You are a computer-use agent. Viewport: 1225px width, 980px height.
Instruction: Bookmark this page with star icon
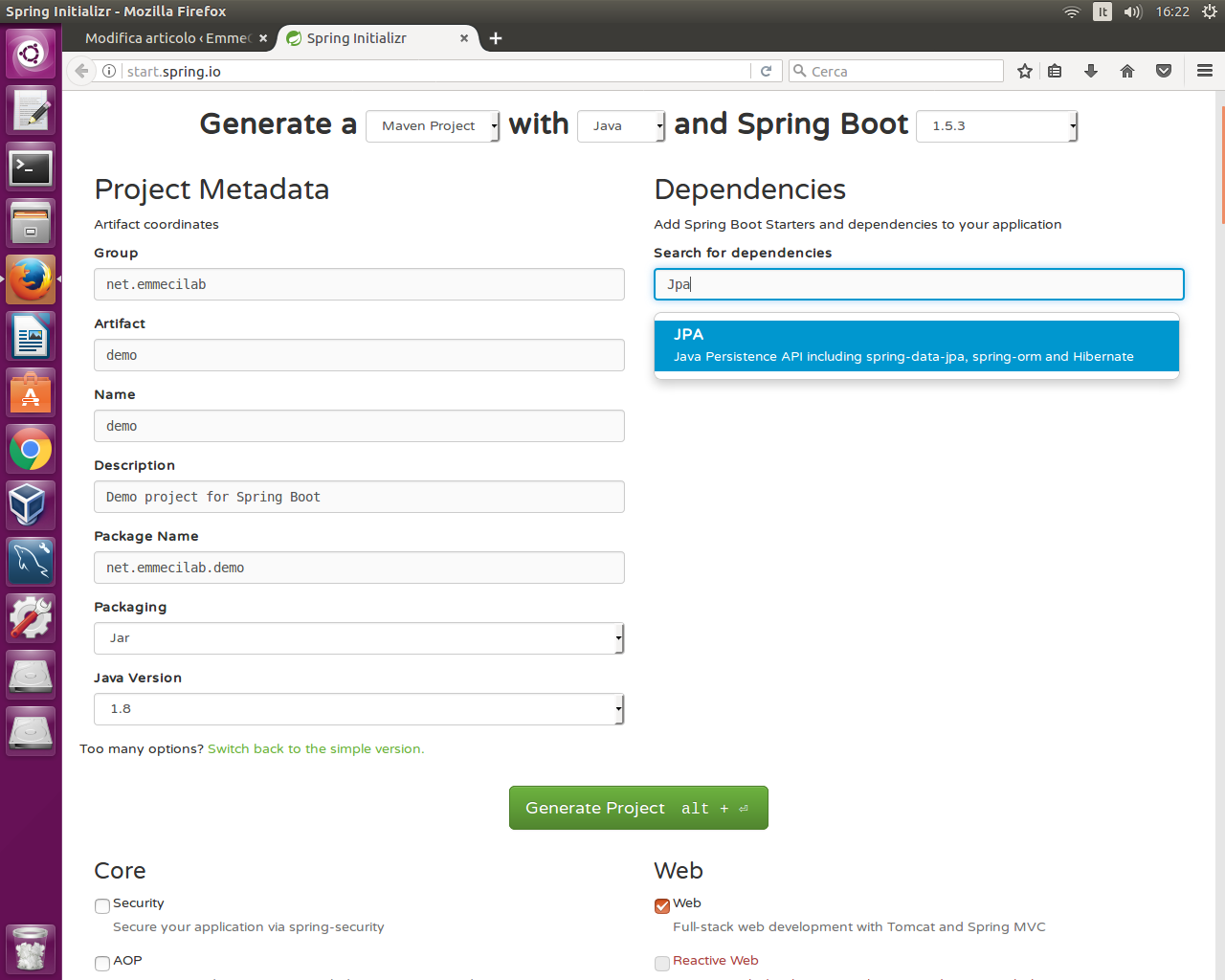1025,71
